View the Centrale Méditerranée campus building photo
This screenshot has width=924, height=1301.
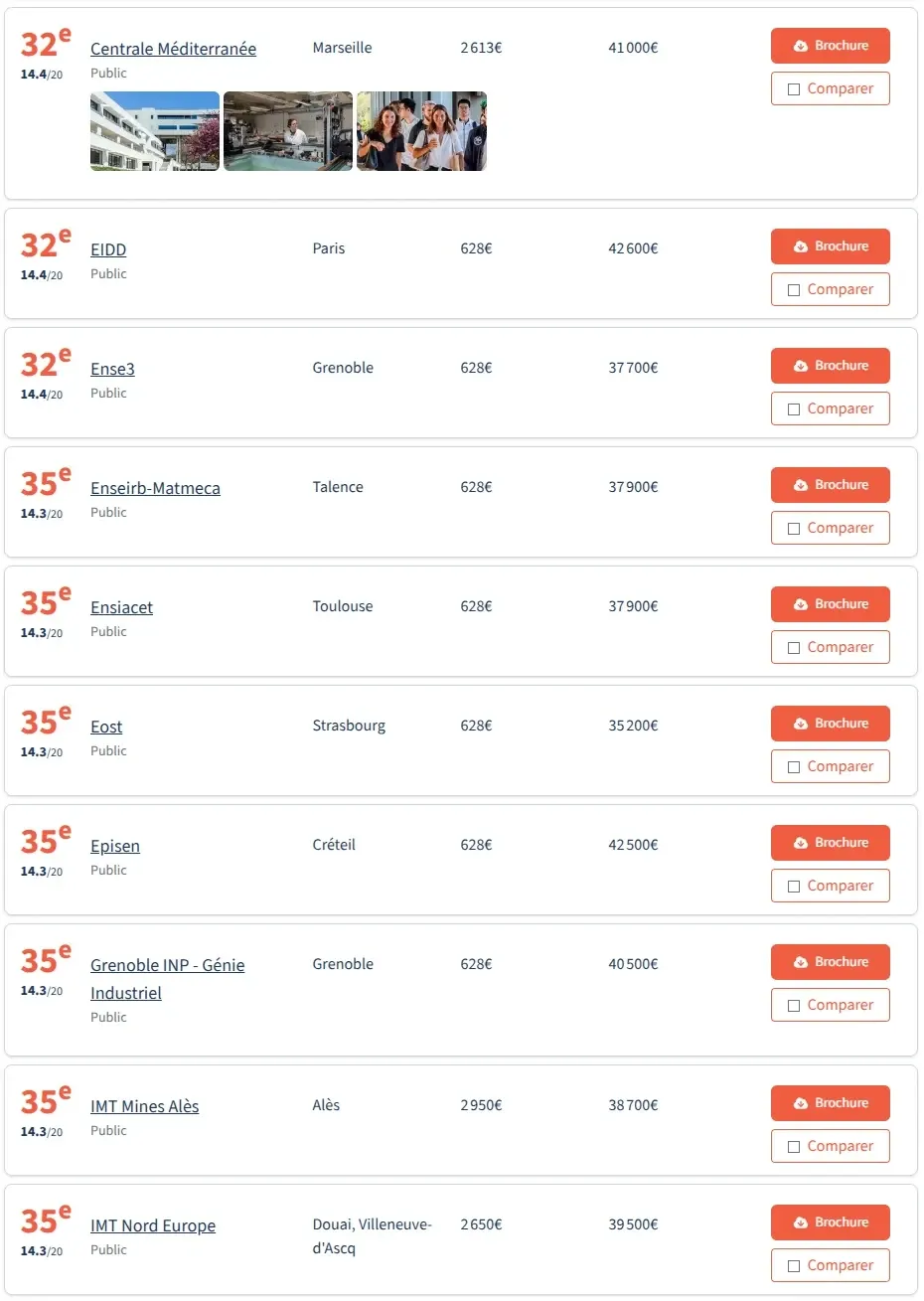tap(155, 131)
